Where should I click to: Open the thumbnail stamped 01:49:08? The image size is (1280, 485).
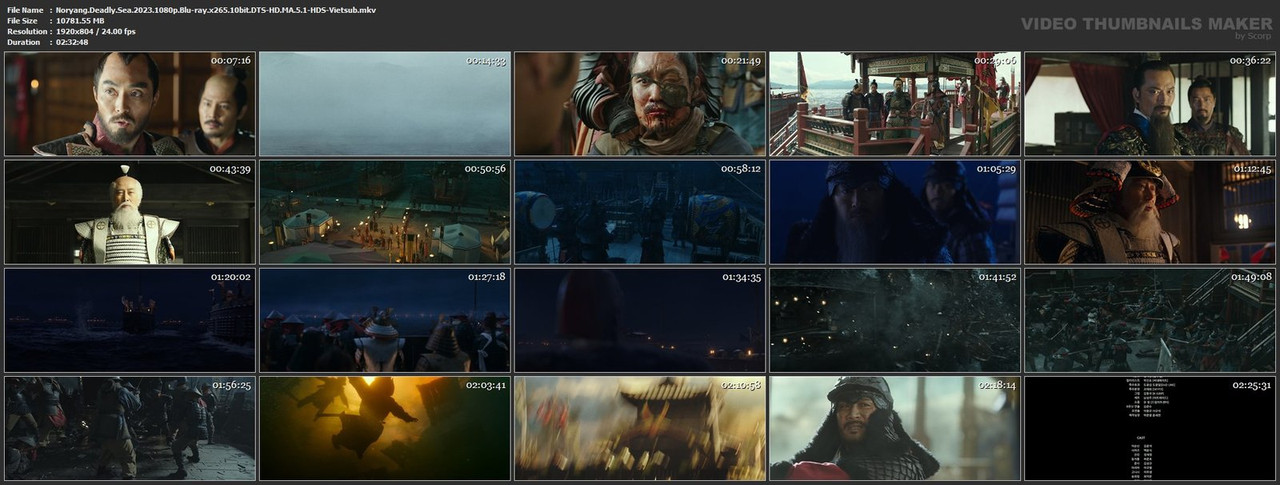(x=1150, y=319)
